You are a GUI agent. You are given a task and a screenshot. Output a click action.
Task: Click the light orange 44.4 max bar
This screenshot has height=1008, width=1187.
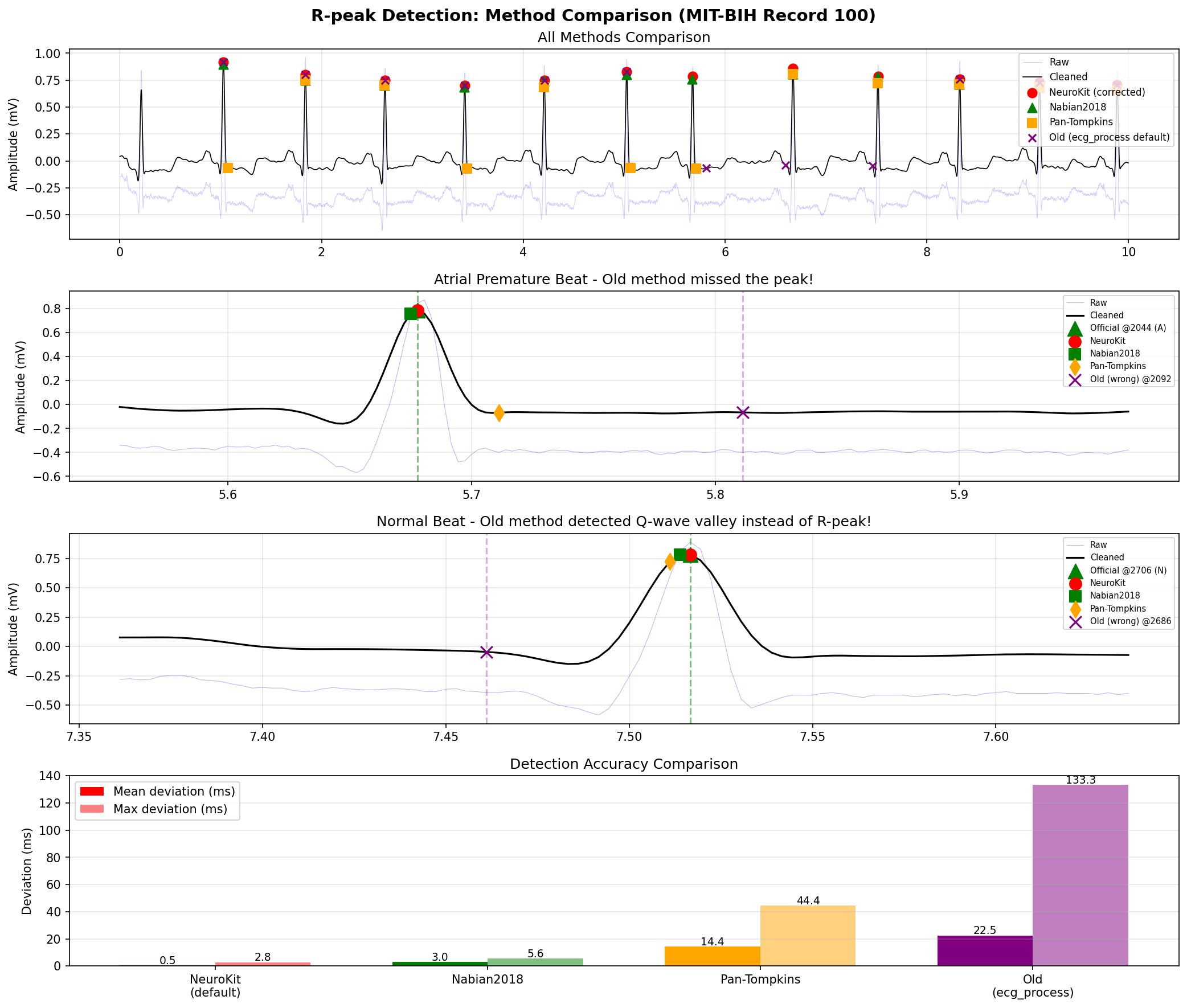pos(808,936)
